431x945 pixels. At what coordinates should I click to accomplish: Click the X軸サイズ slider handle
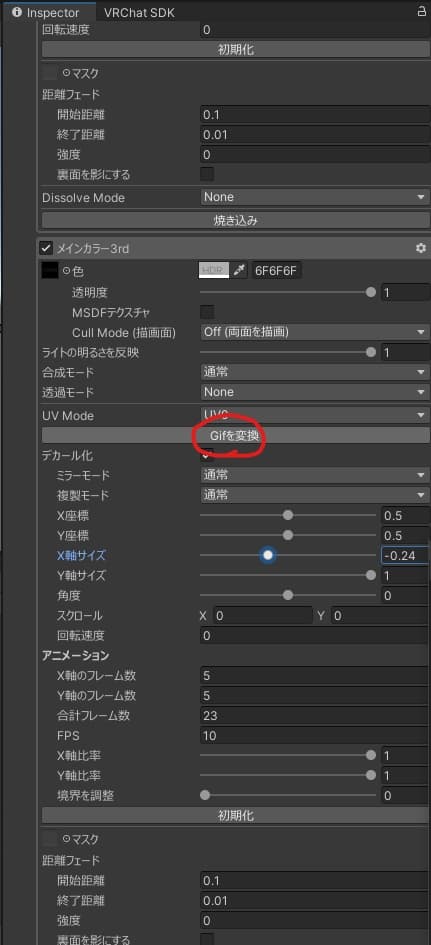click(268, 555)
